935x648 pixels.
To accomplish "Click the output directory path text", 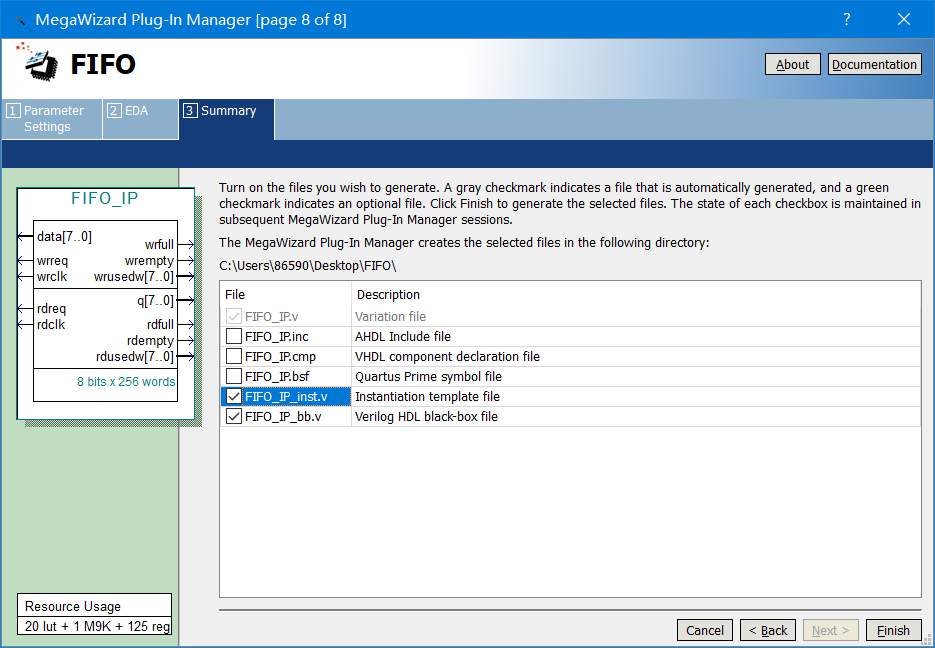I will coord(308,266).
